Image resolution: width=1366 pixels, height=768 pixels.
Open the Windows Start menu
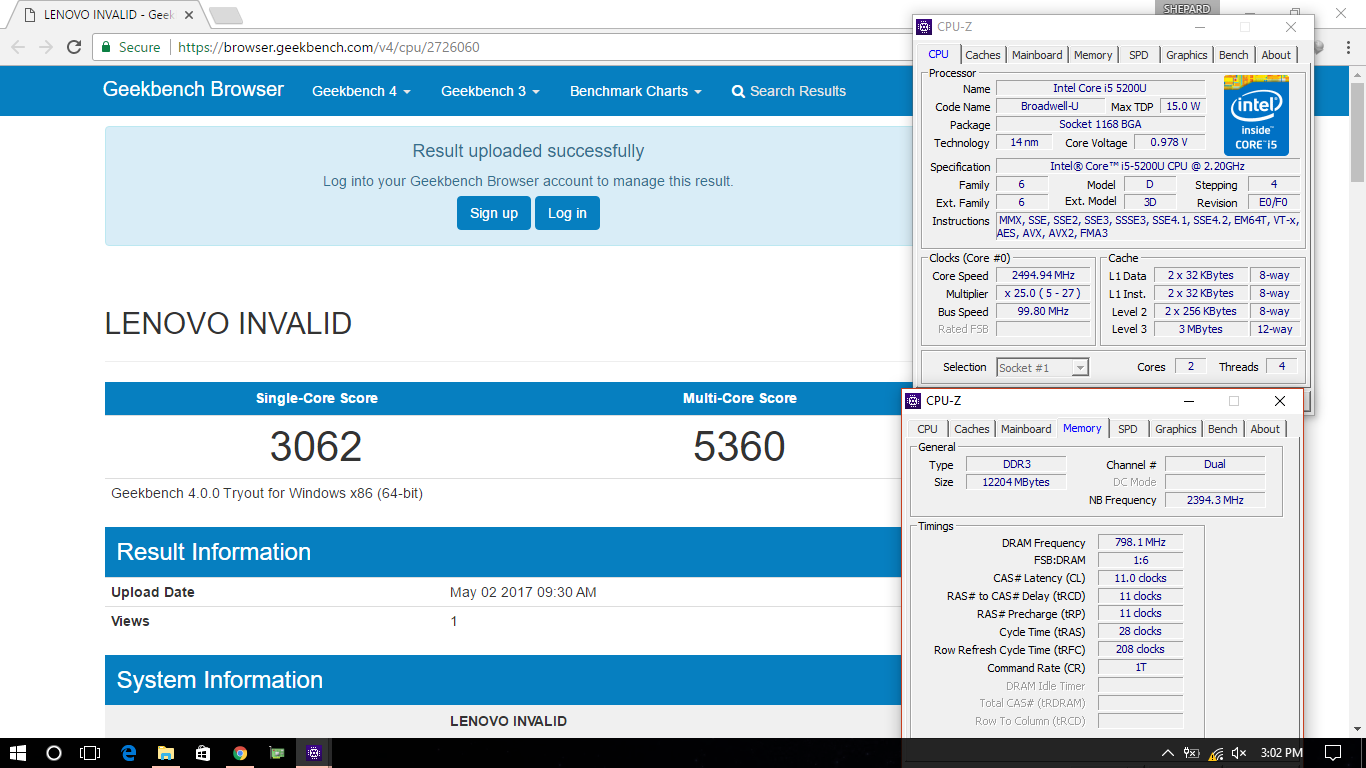(x=18, y=753)
